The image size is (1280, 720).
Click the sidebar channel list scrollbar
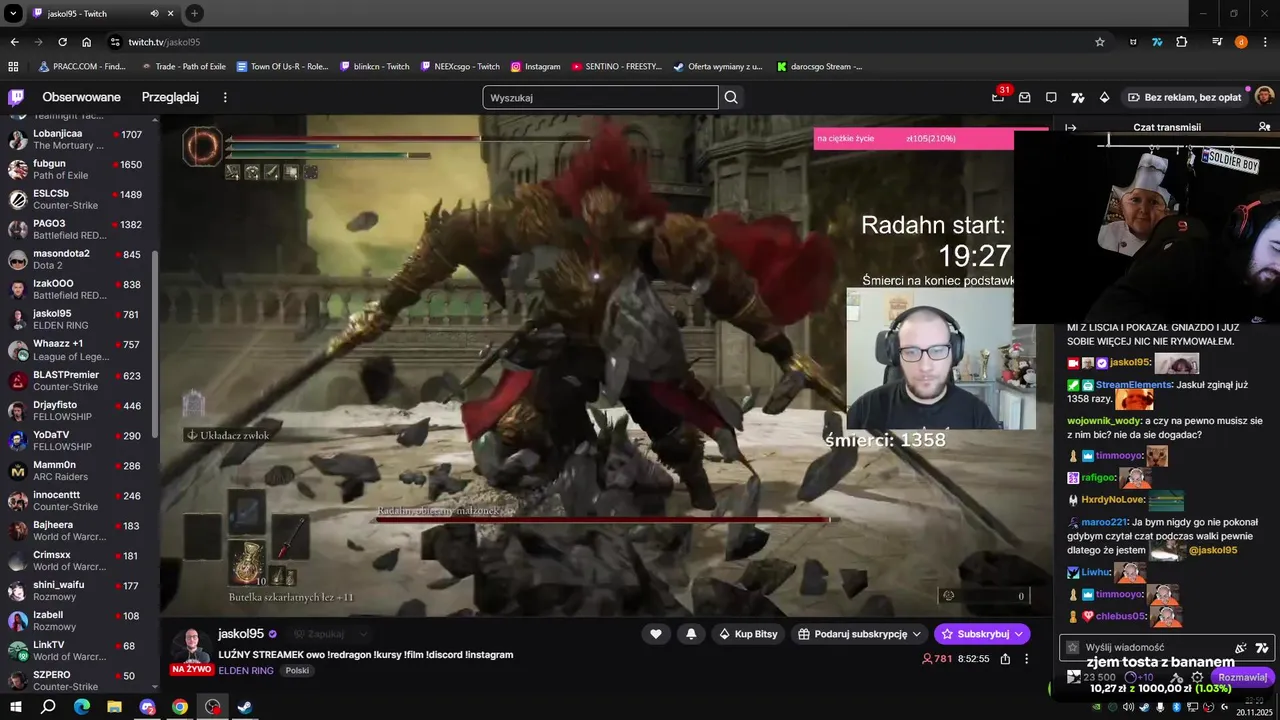pyautogui.click(x=155, y=345)
